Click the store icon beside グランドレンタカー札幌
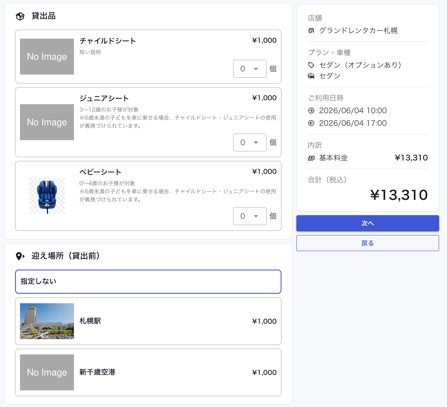447x407 pixels. (x=311, y=31)
